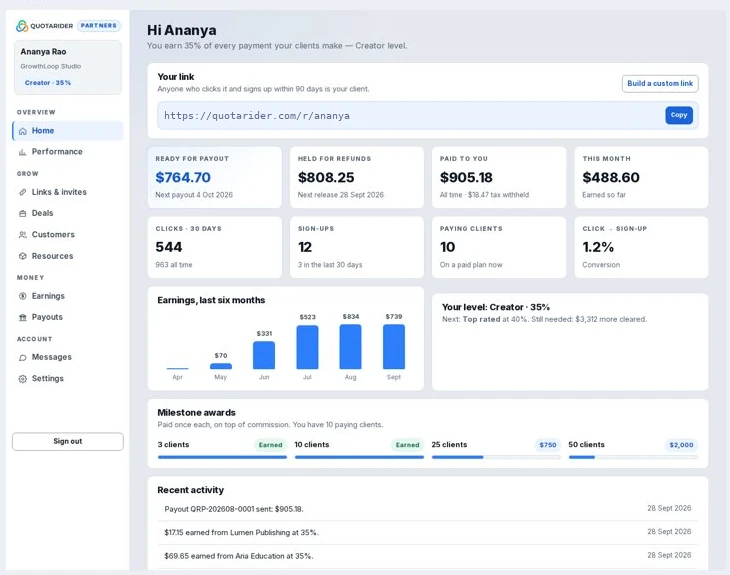This screenshot has height=575, width=730.
Task: Click the Sept bar in earnings chart
Action: coord(394,347)
